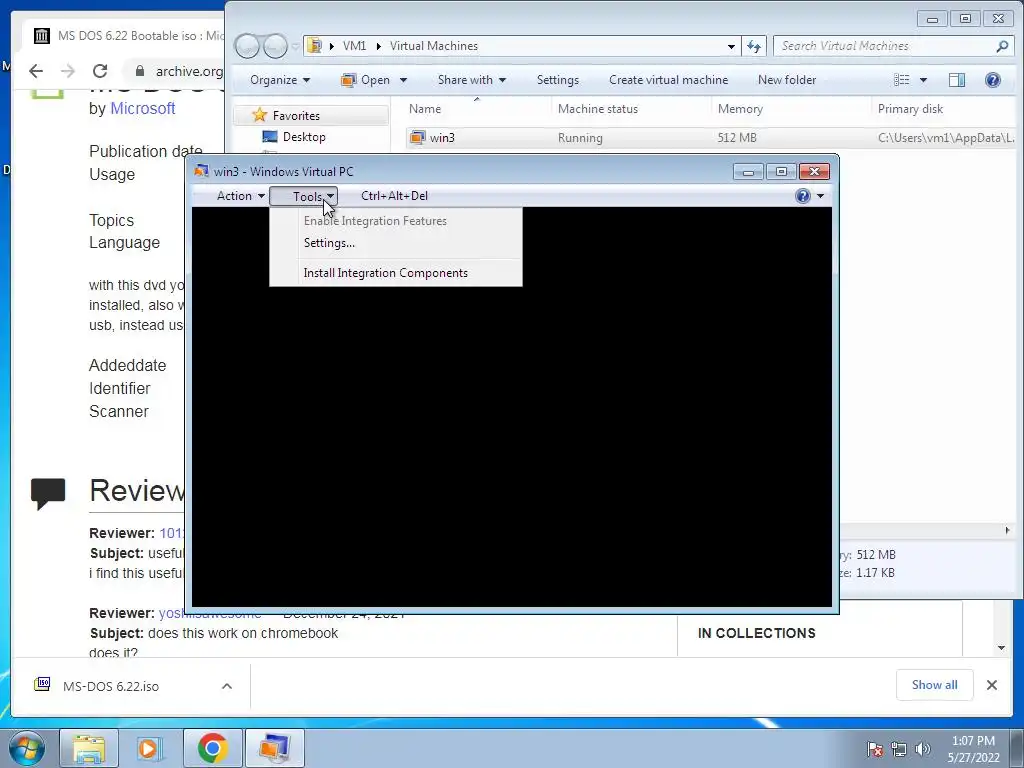Open the Microsoft author link
1024x768 pixels.
click(142, 108)
